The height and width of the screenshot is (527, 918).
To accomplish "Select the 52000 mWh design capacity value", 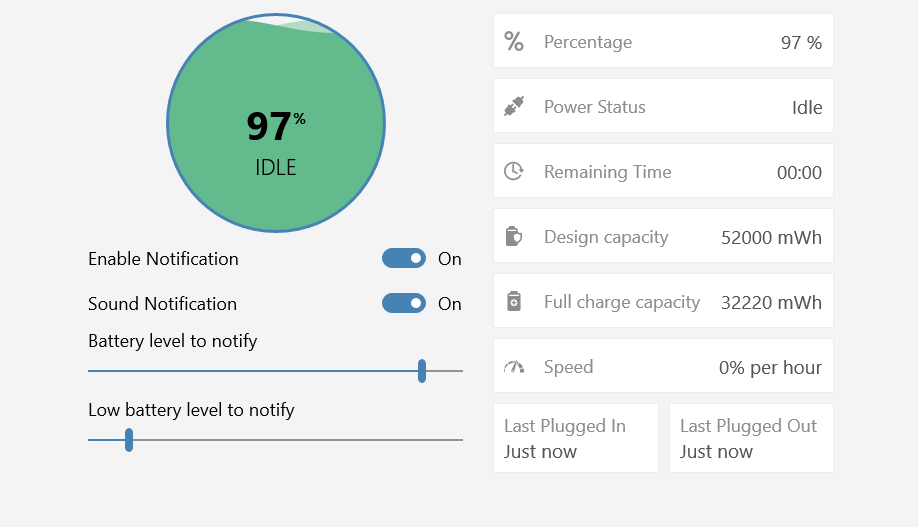I will pos(771,238).
